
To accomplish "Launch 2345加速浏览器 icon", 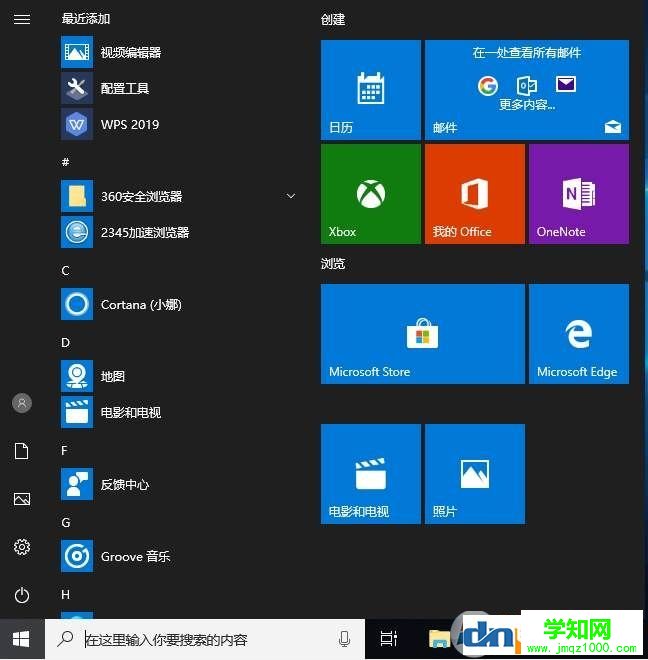I will 77,232.
